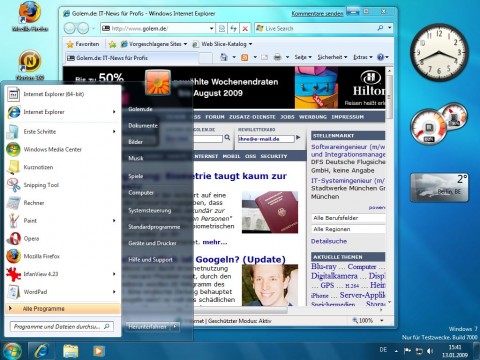Image resolution: width=480 pixels, height=360 pixels.
Task: Click the Live Search input field
Action: [316, 29]
